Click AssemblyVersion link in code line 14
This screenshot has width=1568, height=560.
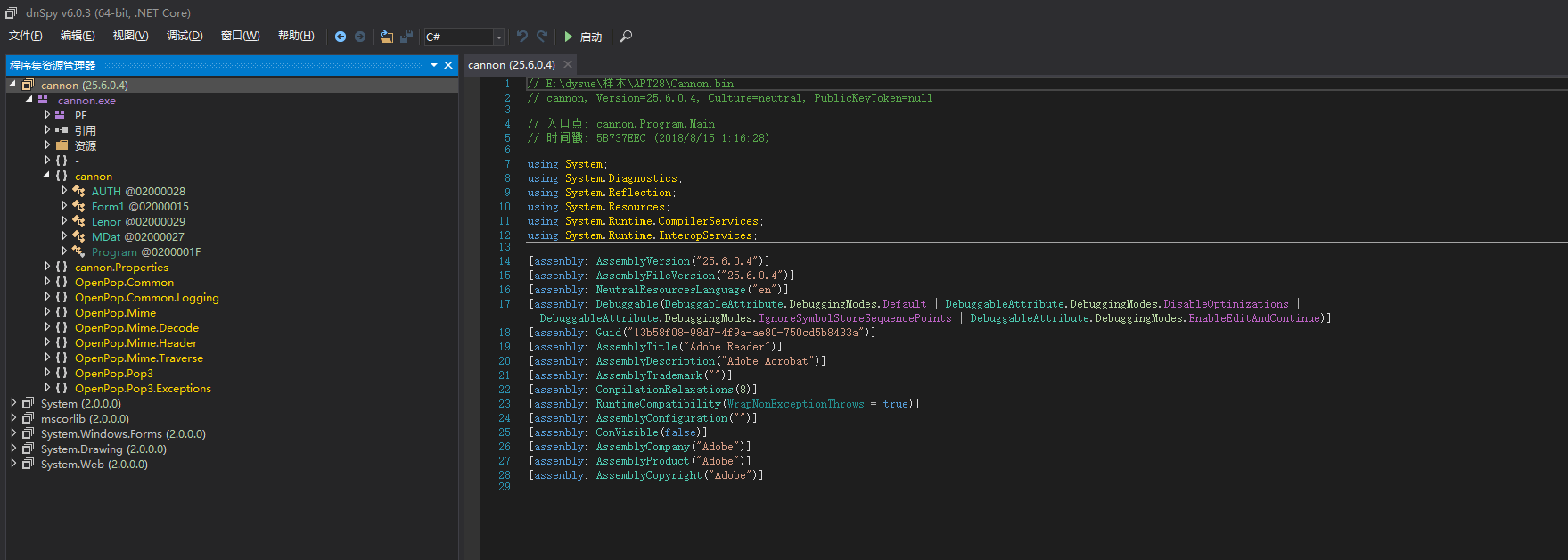click(643, 261)
